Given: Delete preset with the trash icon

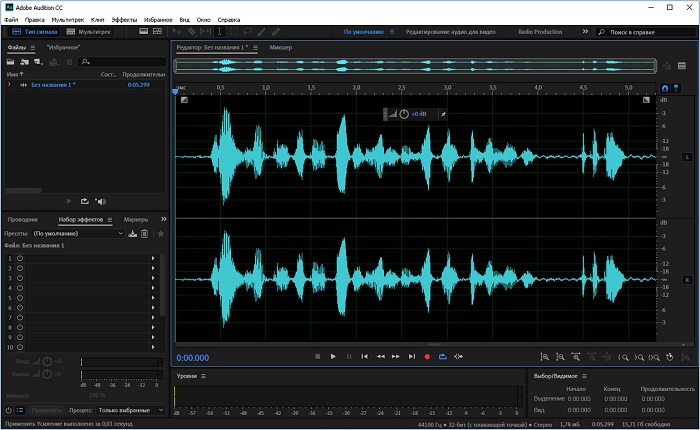Looking at the screenshot, I should click(x=145, y=233).
